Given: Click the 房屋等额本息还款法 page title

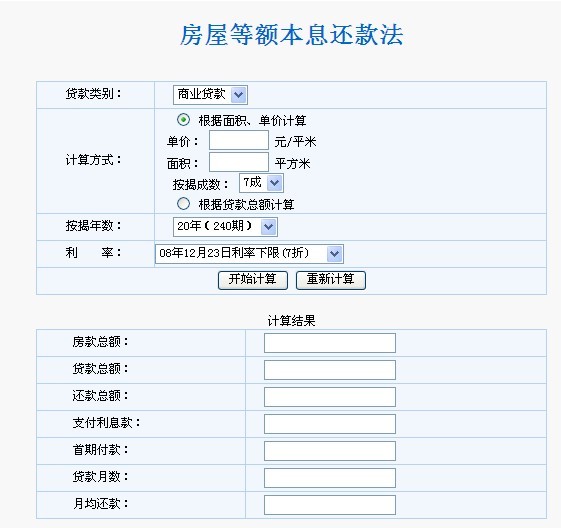Looking at the screenshot, I should [291, 35].
